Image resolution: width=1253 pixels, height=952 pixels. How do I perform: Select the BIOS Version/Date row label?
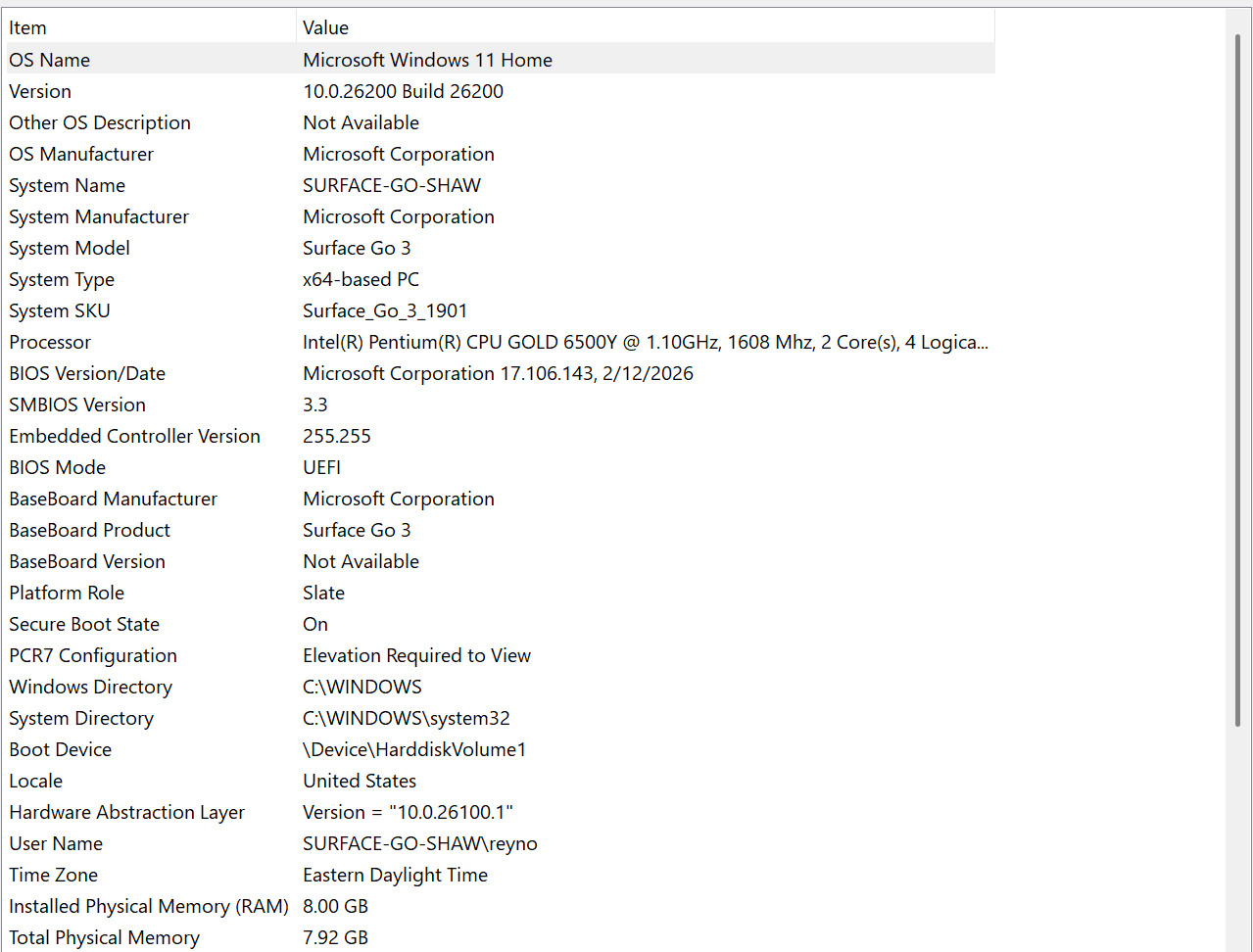(x=87, y=373)
